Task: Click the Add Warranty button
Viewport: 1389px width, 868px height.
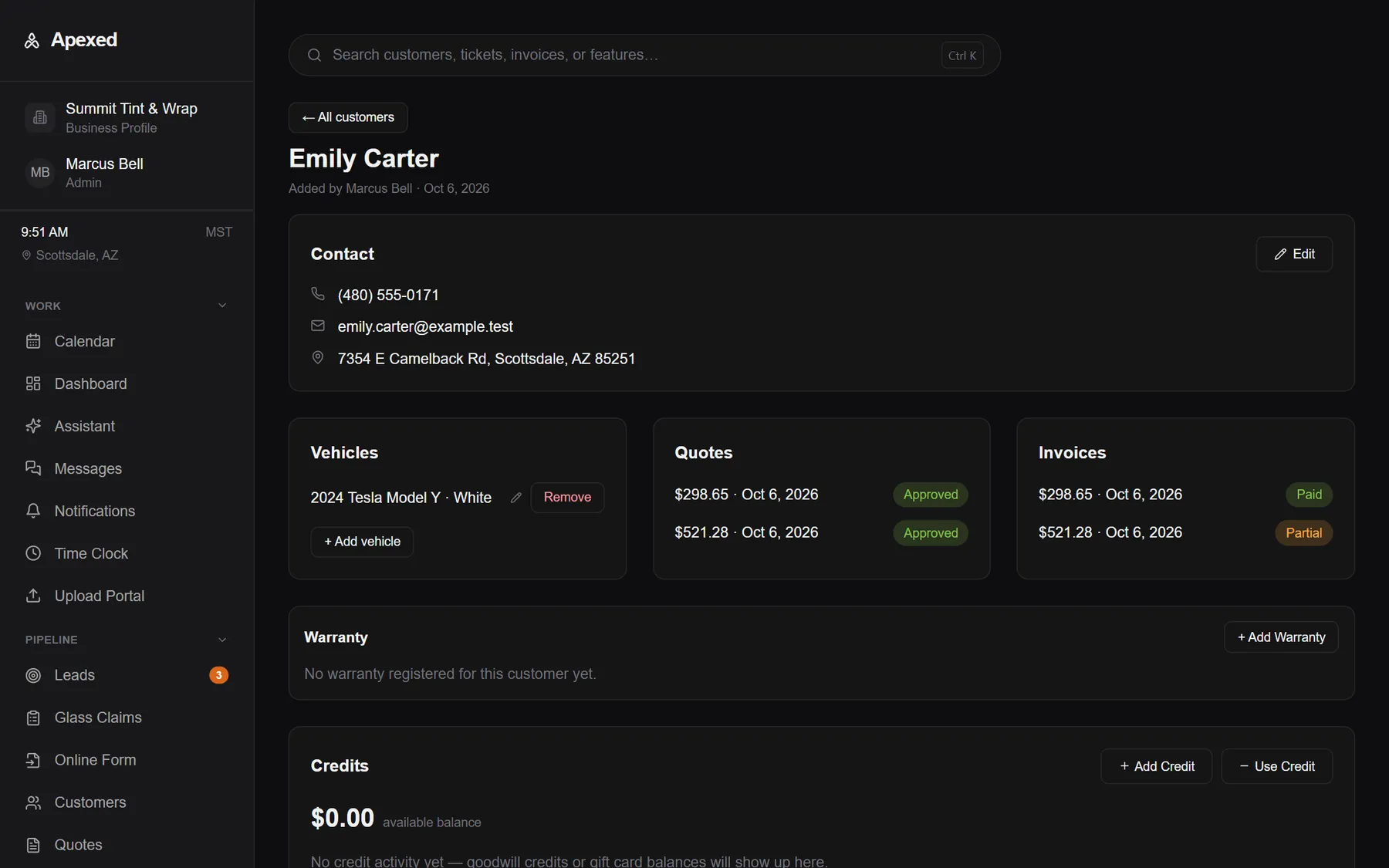Action: pos(1281,637)
